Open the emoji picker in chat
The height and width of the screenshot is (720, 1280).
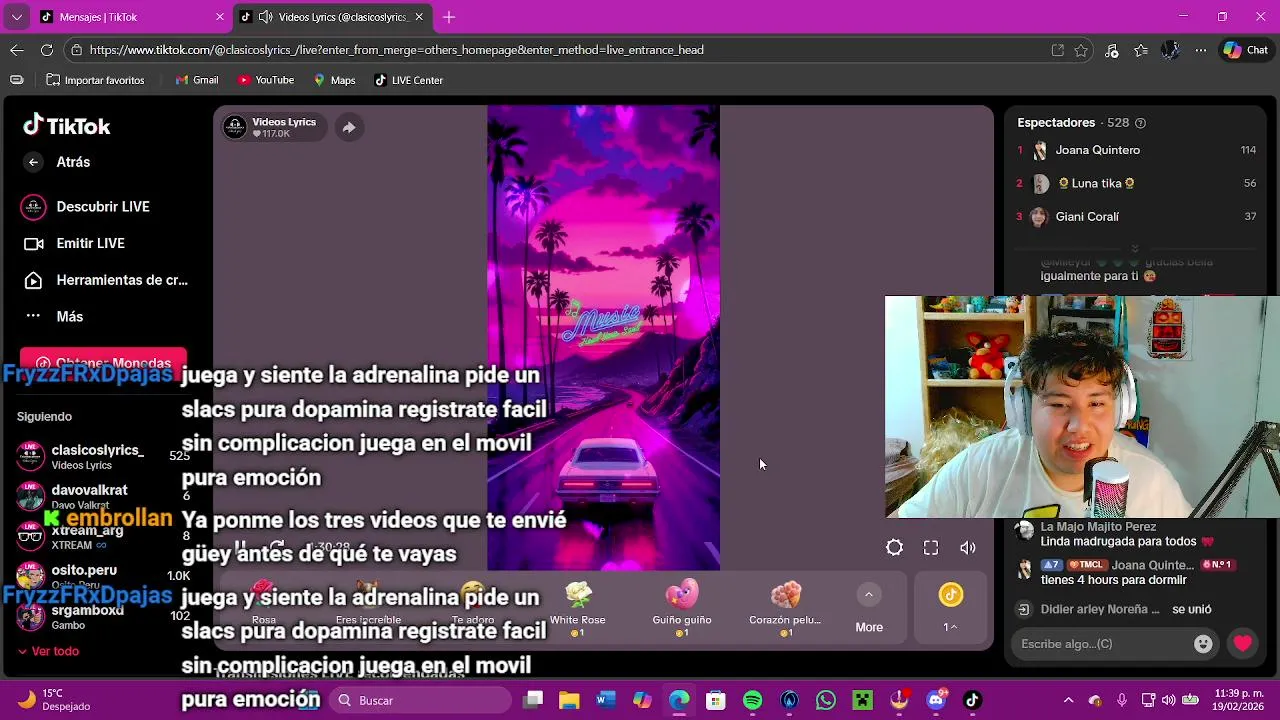pos(1204,644)
